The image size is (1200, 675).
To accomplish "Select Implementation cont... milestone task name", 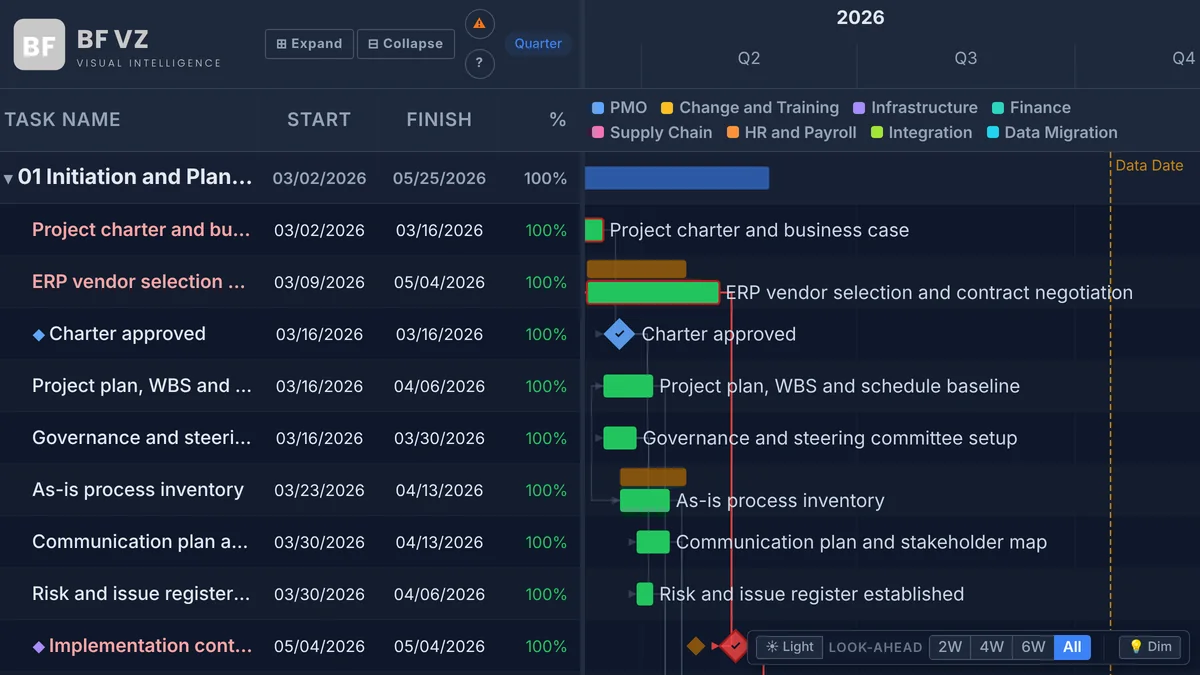I will pyautogui.click(x=150, y=646).
